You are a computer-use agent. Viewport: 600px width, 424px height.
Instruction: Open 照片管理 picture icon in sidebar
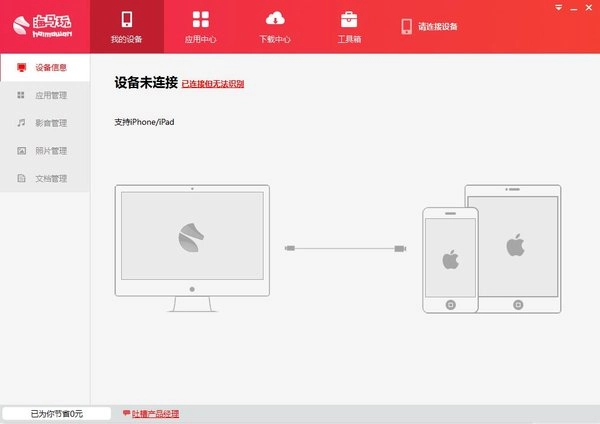pyautogui.click(x=22, y=151)
